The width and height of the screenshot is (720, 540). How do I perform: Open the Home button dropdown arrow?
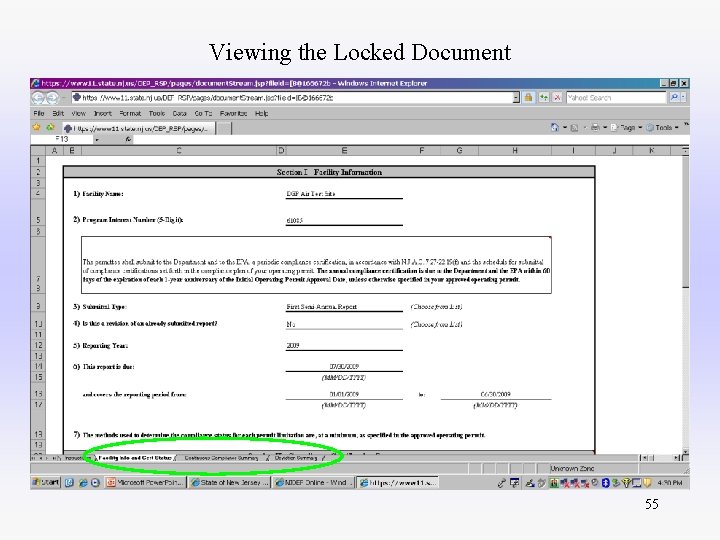[565, 128]
